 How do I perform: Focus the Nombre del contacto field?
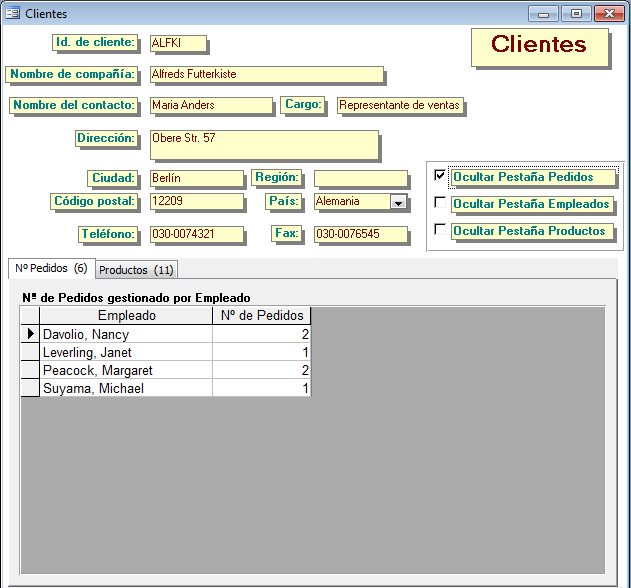click(x=211, y=105)
